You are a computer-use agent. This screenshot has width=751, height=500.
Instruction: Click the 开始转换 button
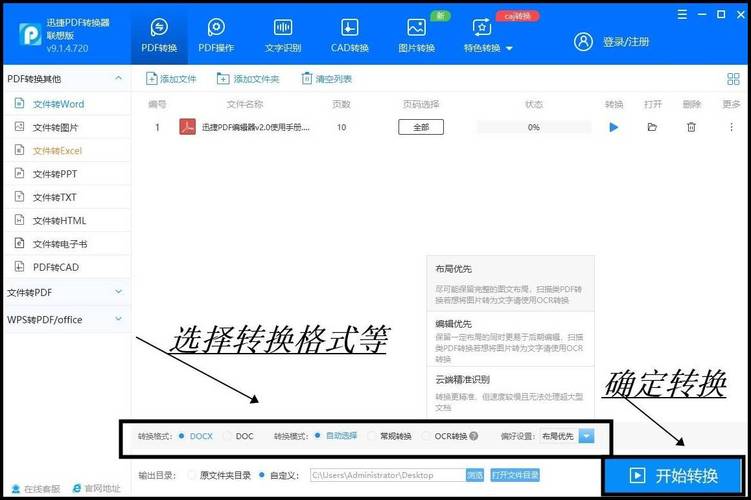pyautogui.click(x=673, y=475)
